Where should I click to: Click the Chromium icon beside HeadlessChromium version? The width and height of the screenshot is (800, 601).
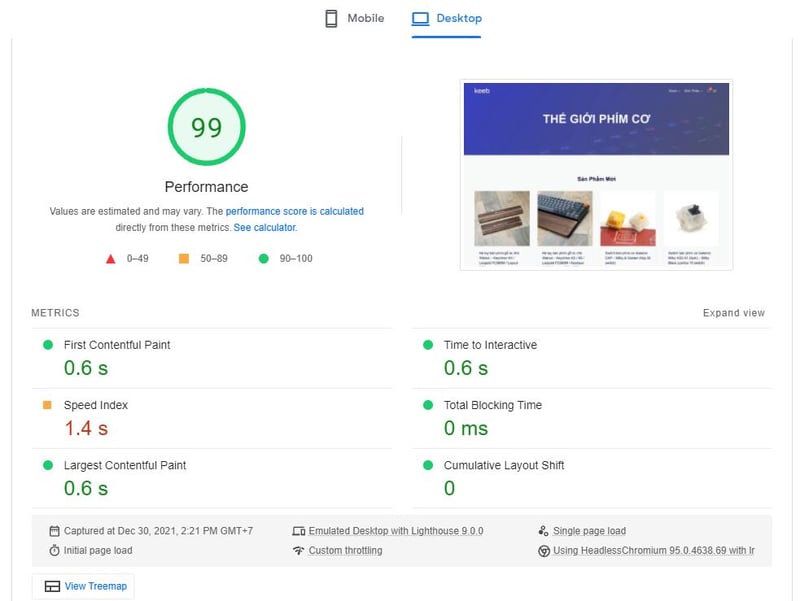pos(543,551)
